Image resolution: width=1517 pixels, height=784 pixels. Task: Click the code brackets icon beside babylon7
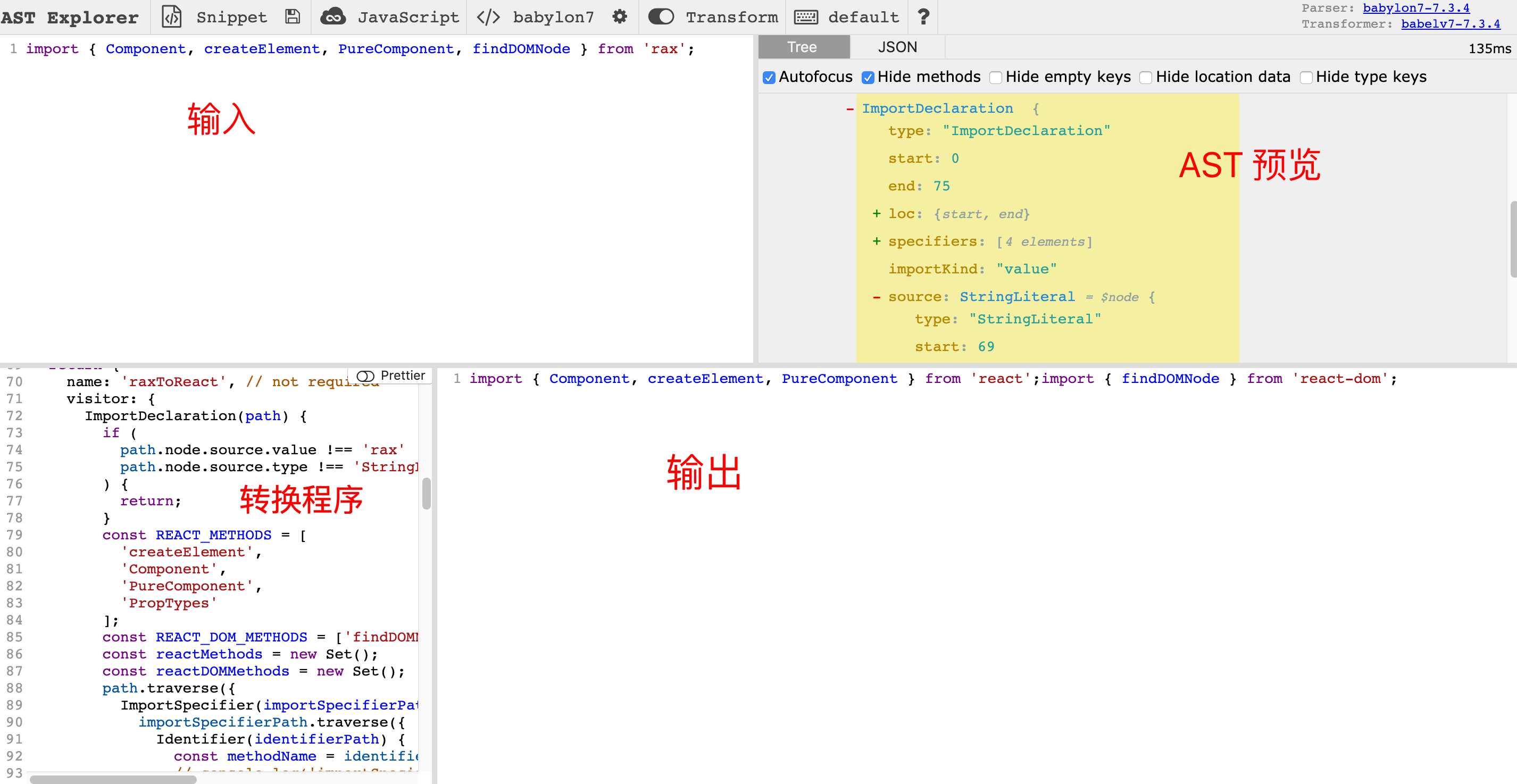click(x=488, y=17)
